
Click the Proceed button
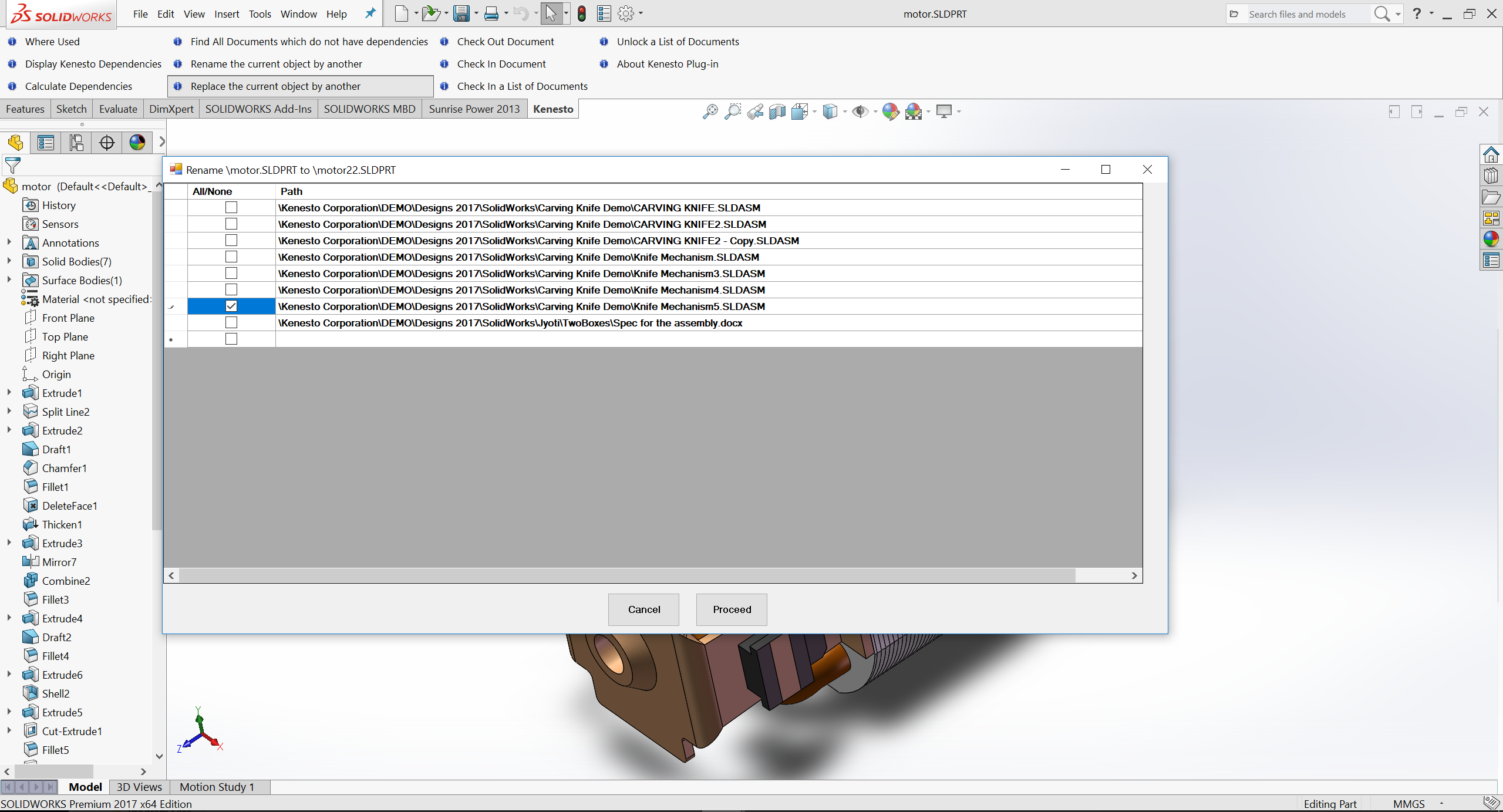pos(732,609)
